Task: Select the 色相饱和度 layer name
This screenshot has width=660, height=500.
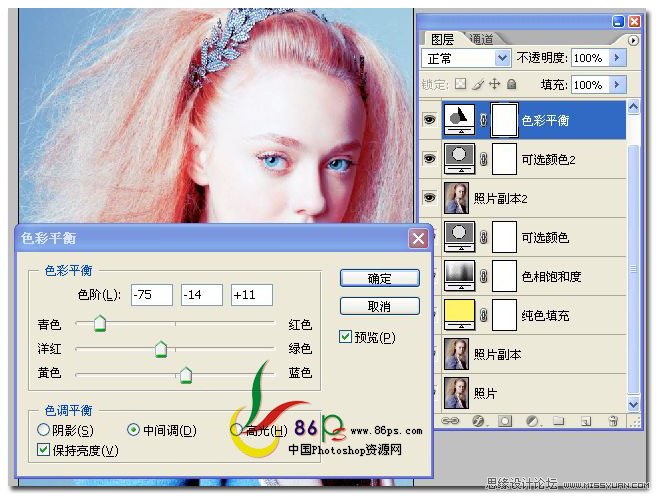Action: click(551, 277)
